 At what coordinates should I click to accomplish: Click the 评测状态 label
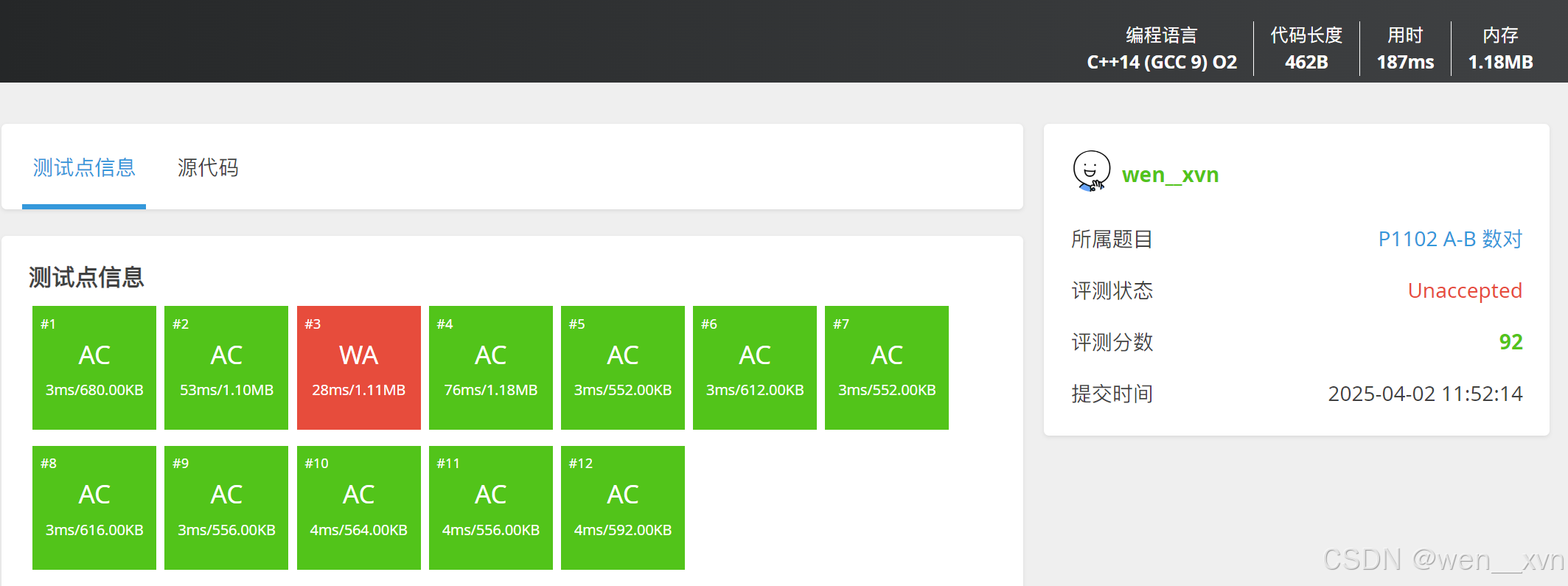[1112, 290]
